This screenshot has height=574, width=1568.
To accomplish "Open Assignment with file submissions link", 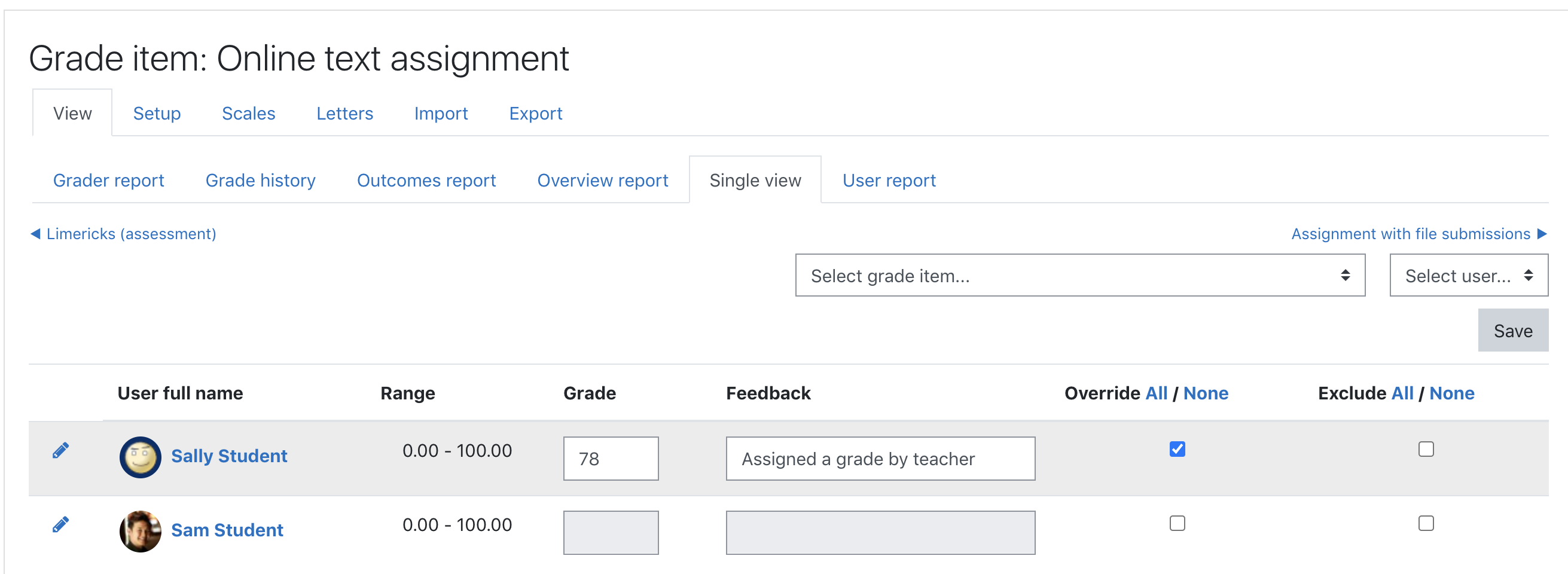I will coord(1410,234).
